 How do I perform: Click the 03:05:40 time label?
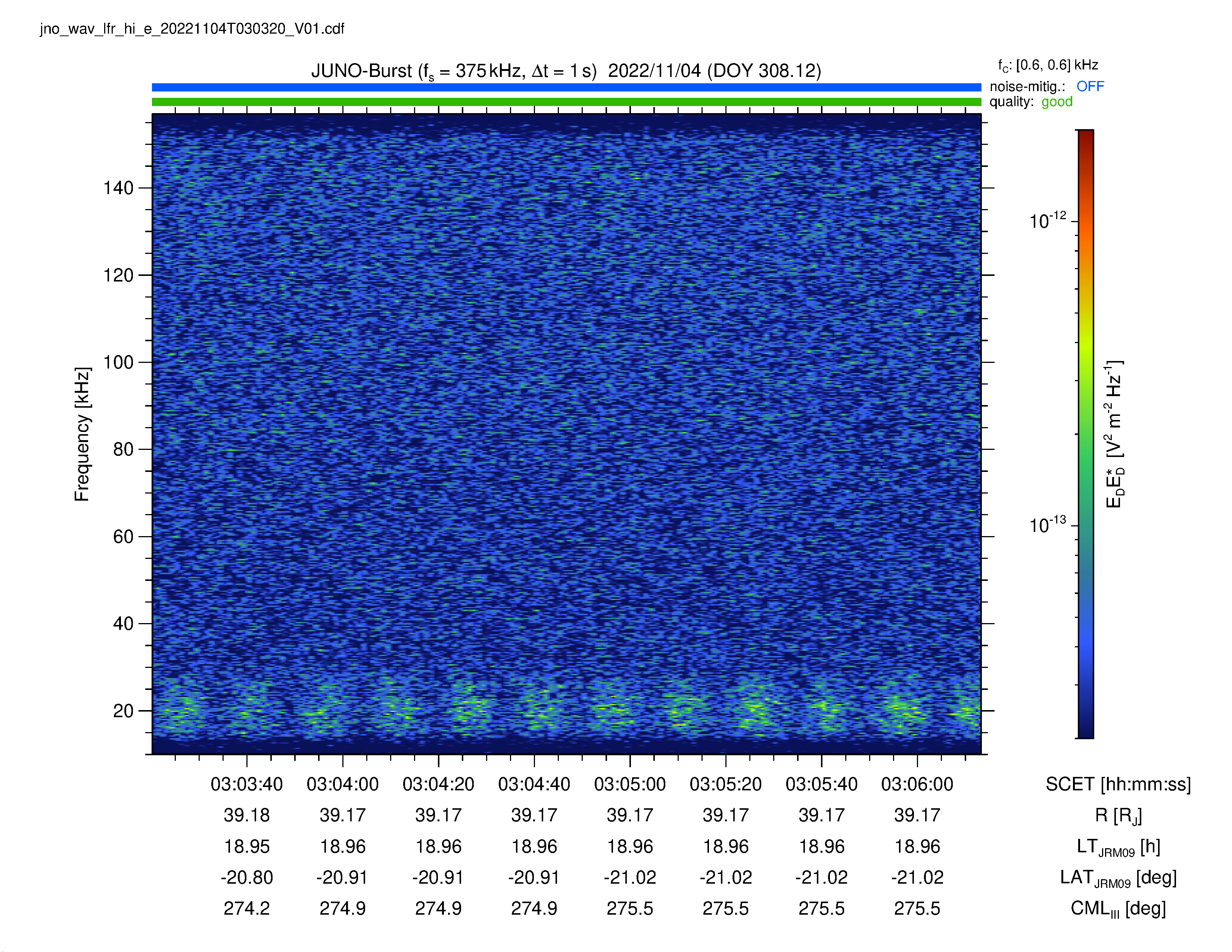tap(821, 784)
